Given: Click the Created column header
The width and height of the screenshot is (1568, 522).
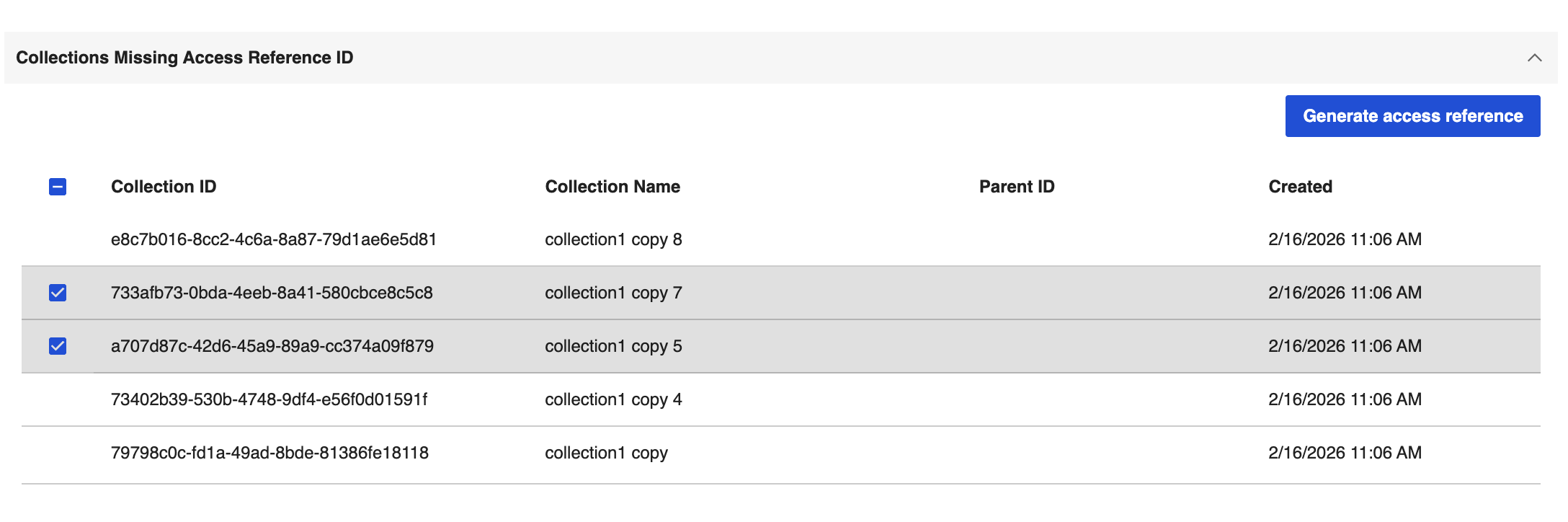Looking at the screenshot, I should 1301,186.
